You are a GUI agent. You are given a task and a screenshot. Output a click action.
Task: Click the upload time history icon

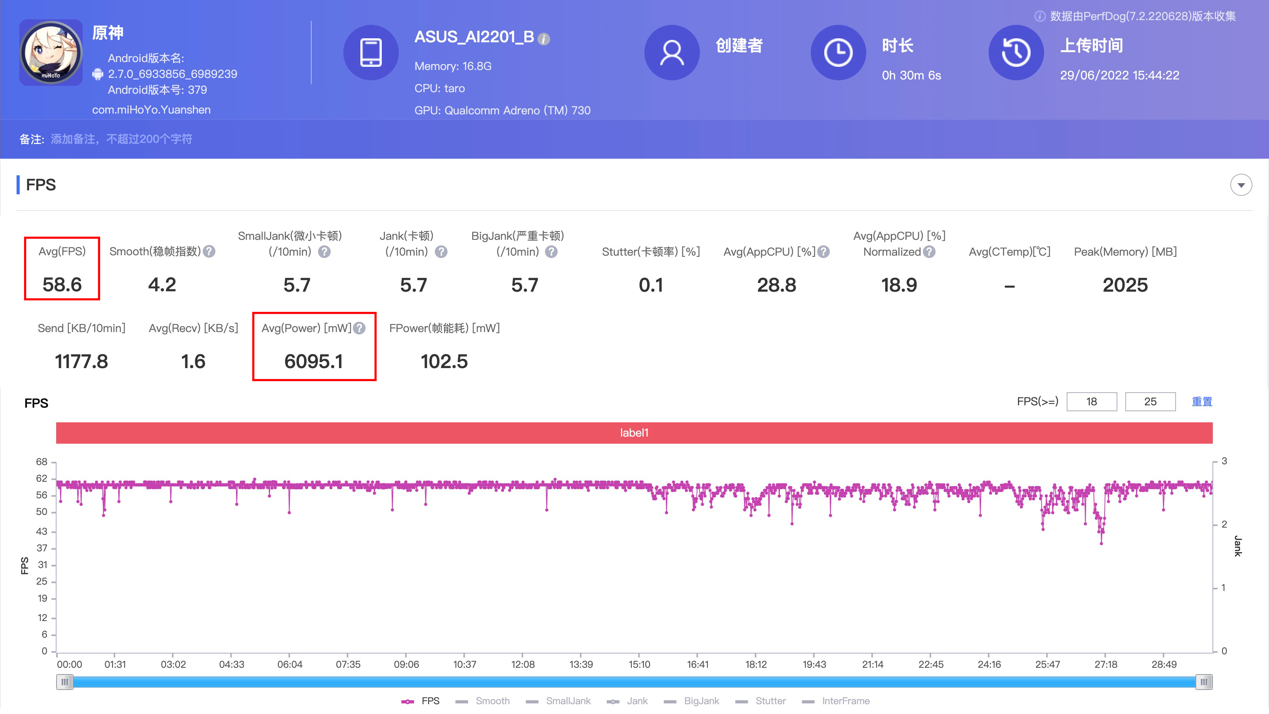1016,53
